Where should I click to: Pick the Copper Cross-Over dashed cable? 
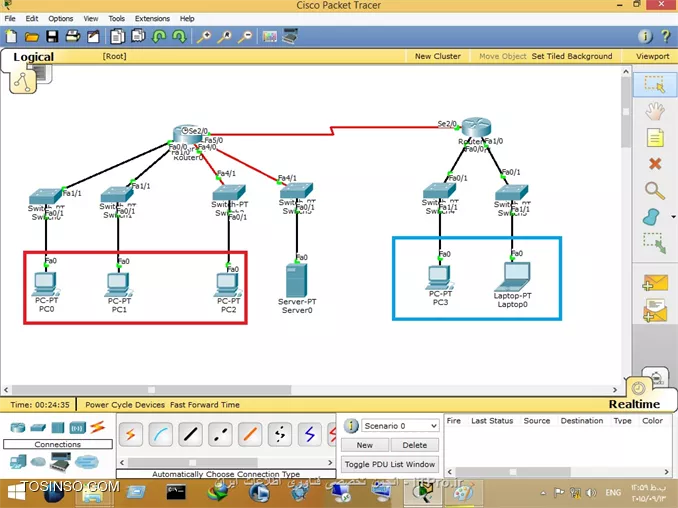(x=220, y=435)
